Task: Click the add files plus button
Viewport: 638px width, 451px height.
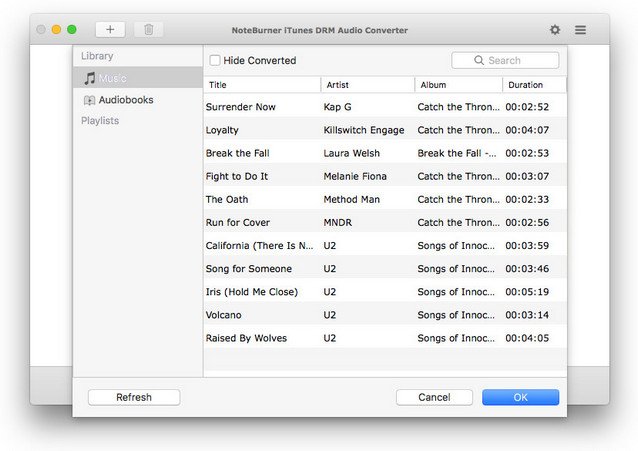Action: (110, 30)
